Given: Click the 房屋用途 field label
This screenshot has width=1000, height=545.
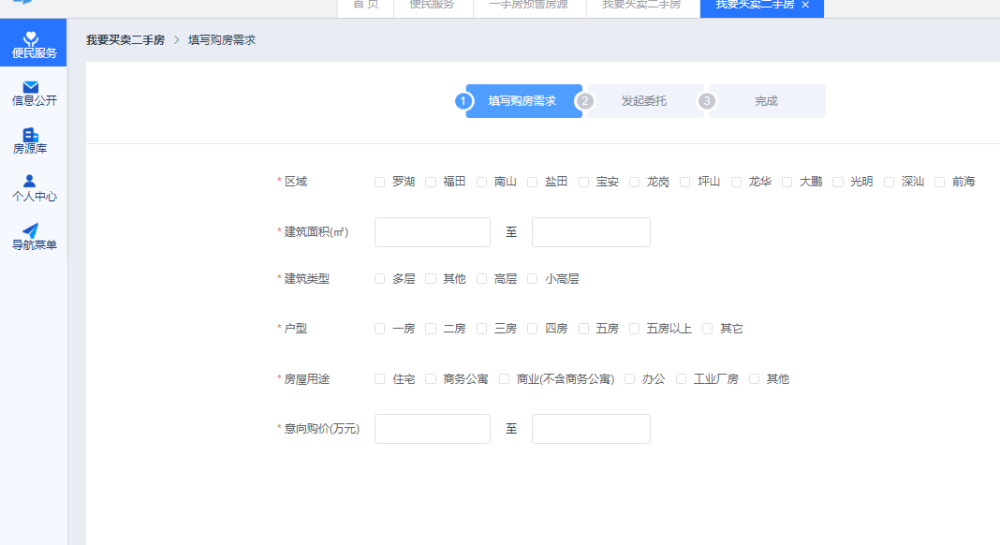Looking at the screenshot, I should (x=307, y=379).
